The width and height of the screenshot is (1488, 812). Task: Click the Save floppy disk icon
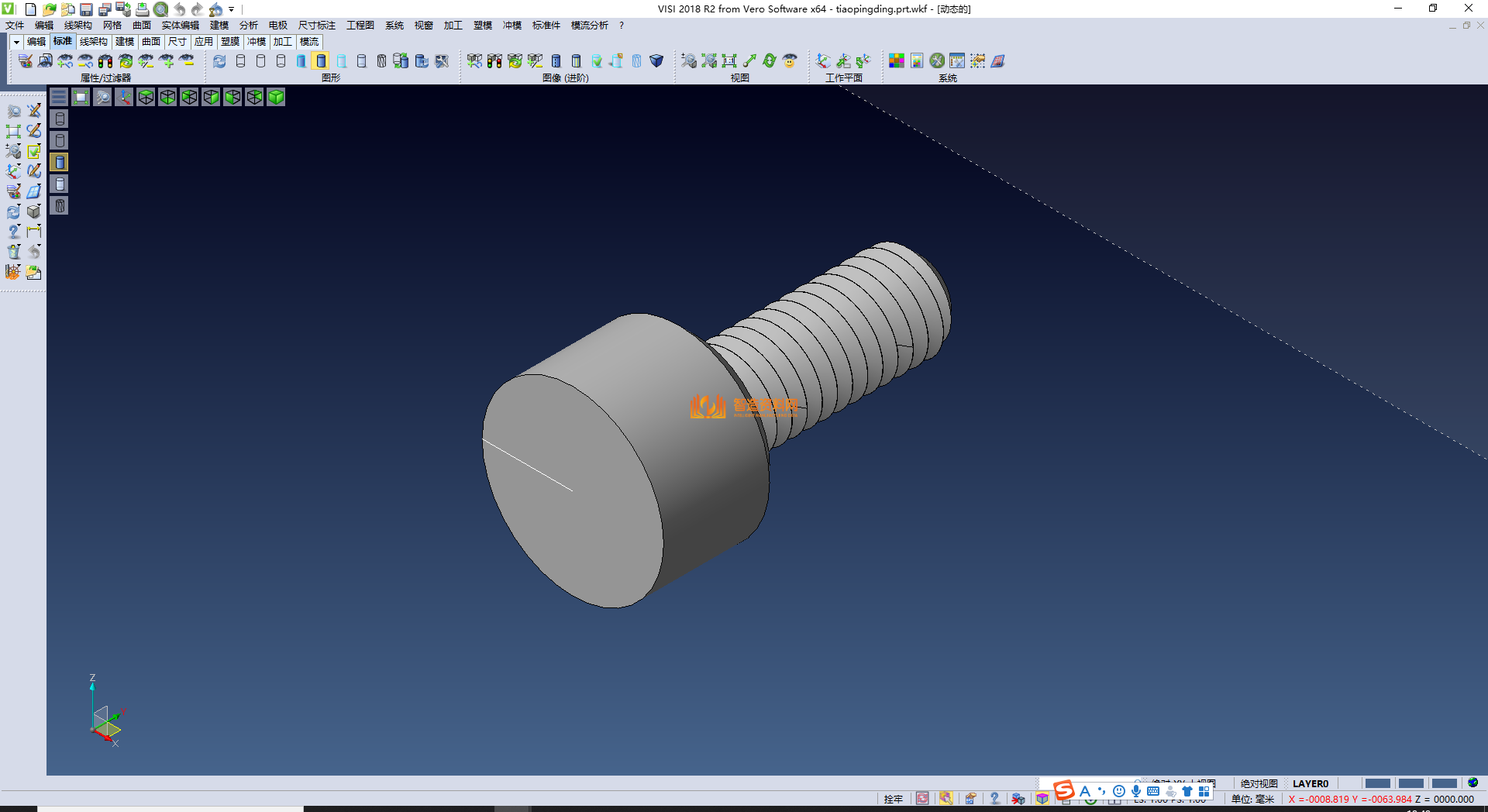pos(86,9)
